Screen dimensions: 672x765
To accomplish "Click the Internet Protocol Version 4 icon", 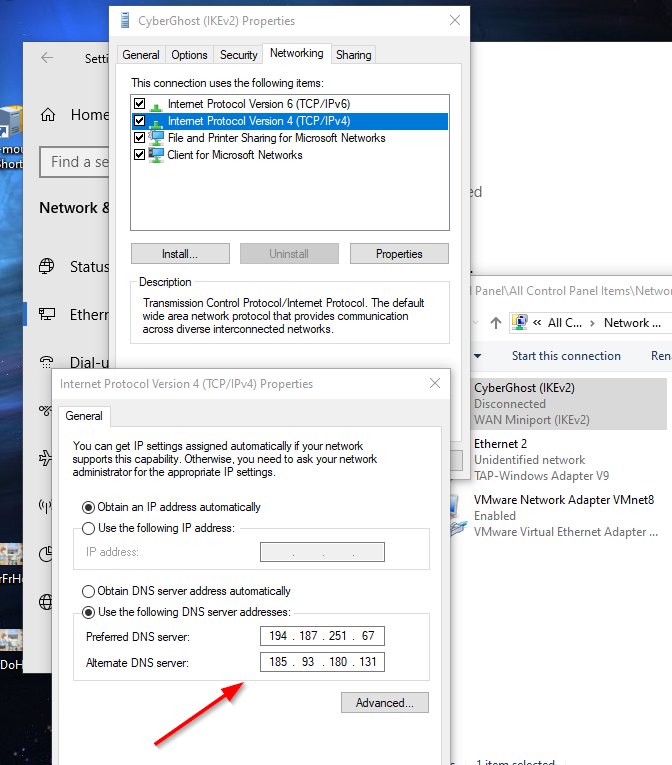I will 156,122.
